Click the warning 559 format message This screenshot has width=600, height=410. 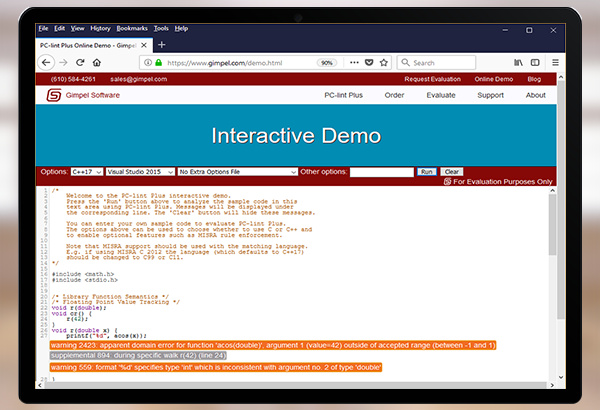tap(216, 368)
